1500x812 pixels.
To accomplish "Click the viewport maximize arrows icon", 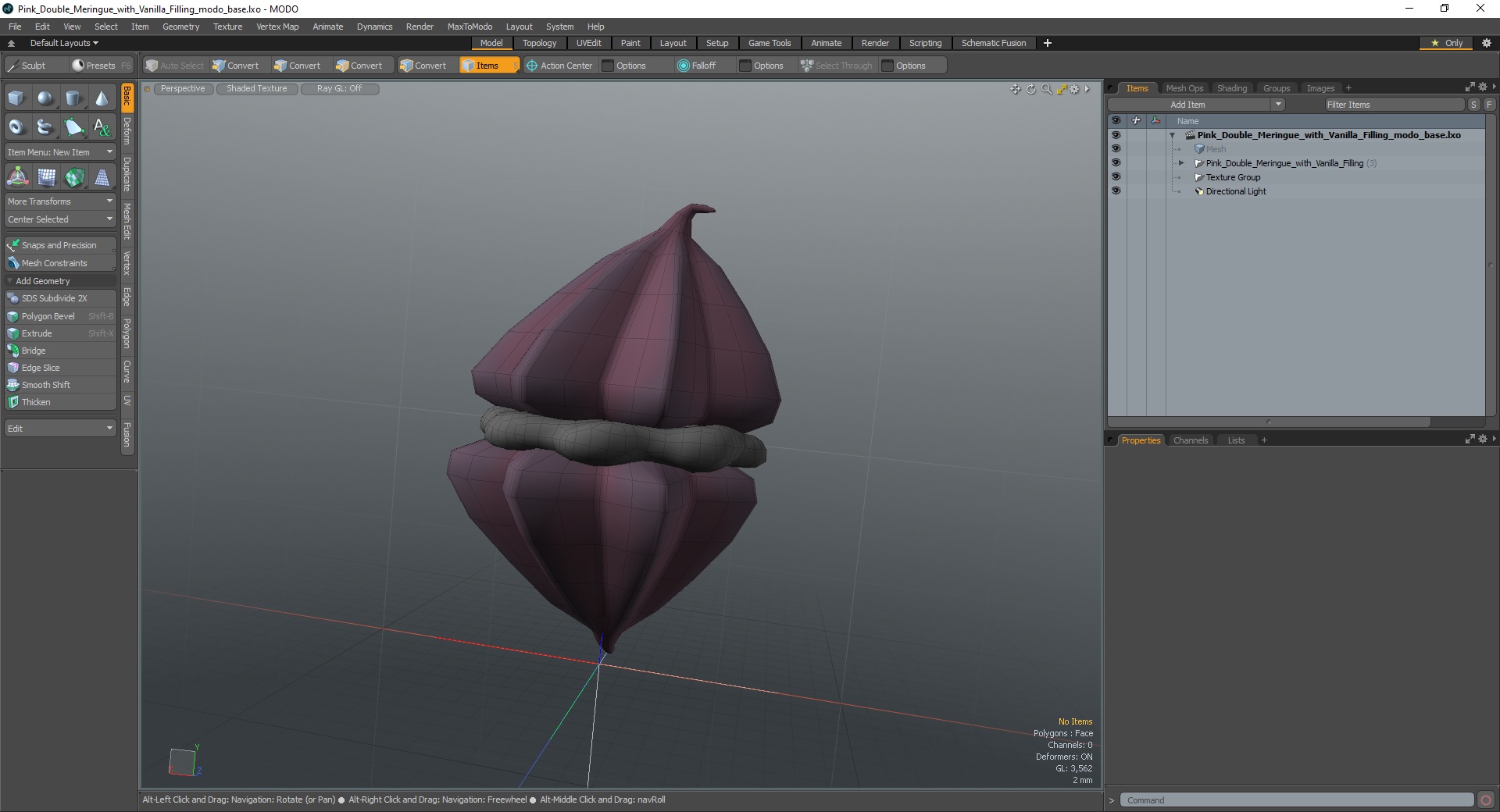I will 1061,89.
